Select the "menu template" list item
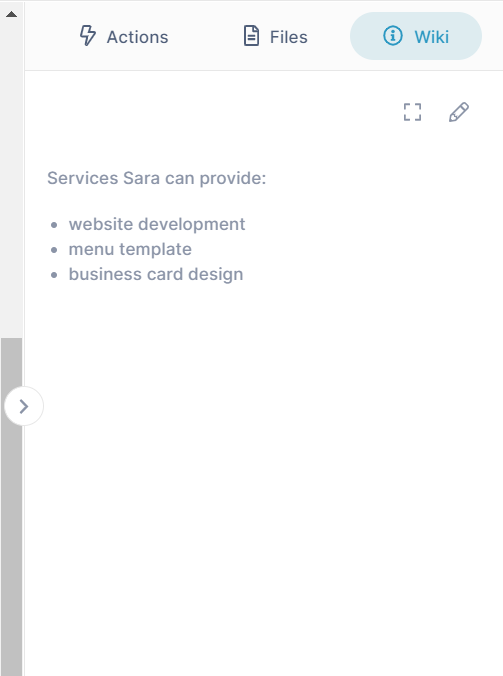503x676 pixels. tap(130, 249)
